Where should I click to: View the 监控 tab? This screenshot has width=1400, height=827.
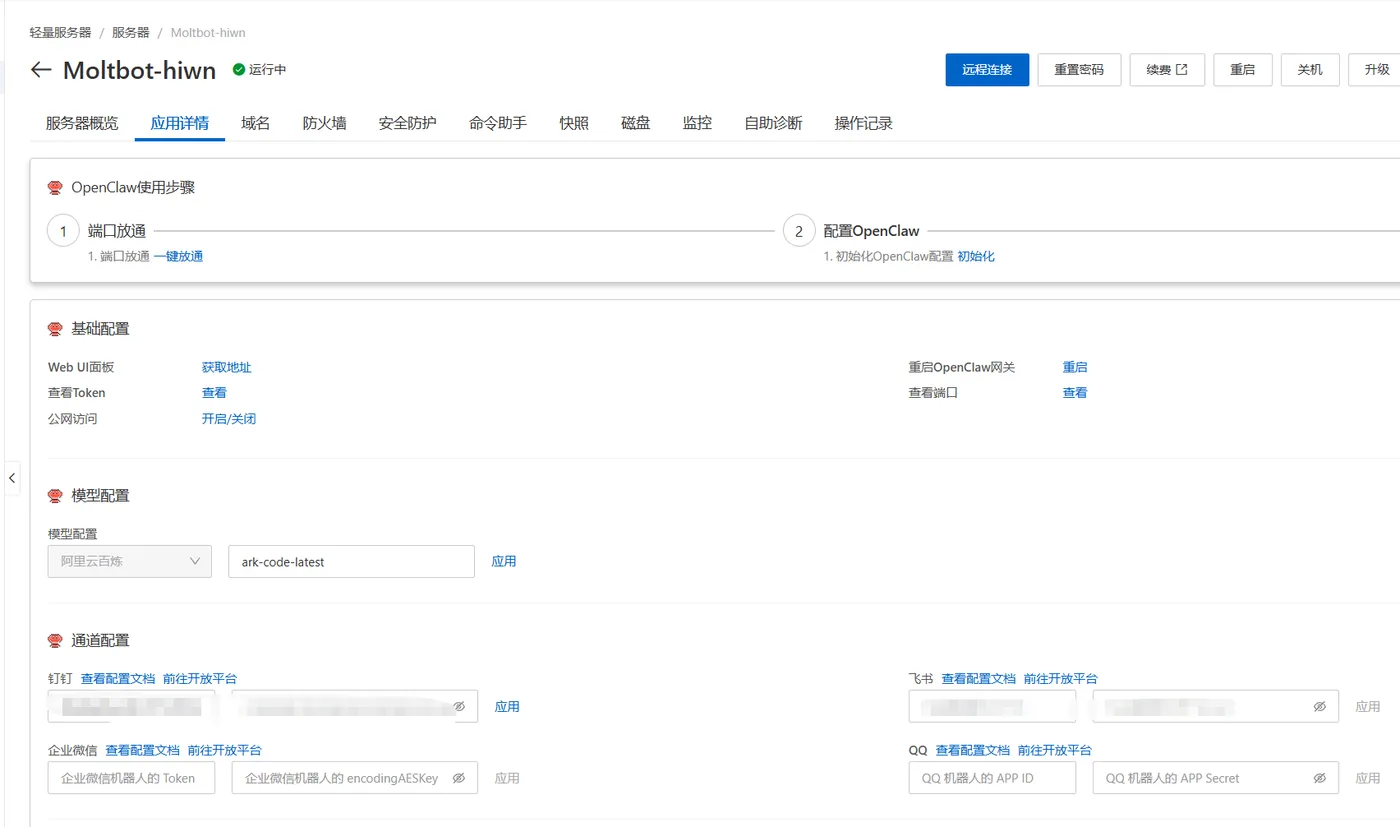click(x=698, y=123)
